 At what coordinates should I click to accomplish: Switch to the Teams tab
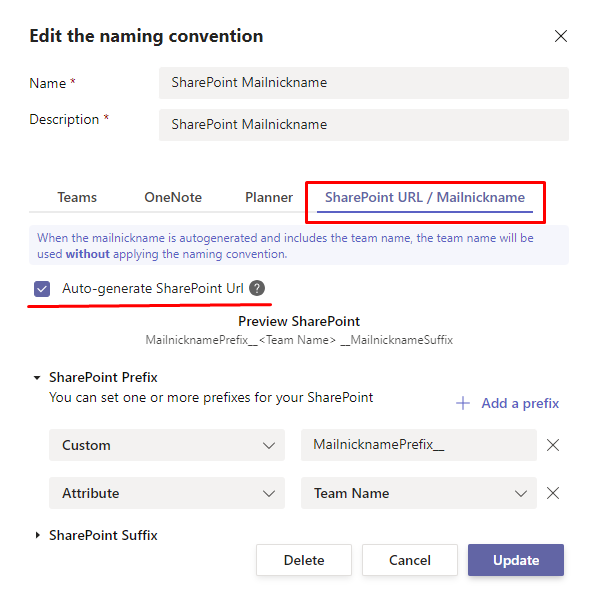pyautogui.click(x=77, y=197)
